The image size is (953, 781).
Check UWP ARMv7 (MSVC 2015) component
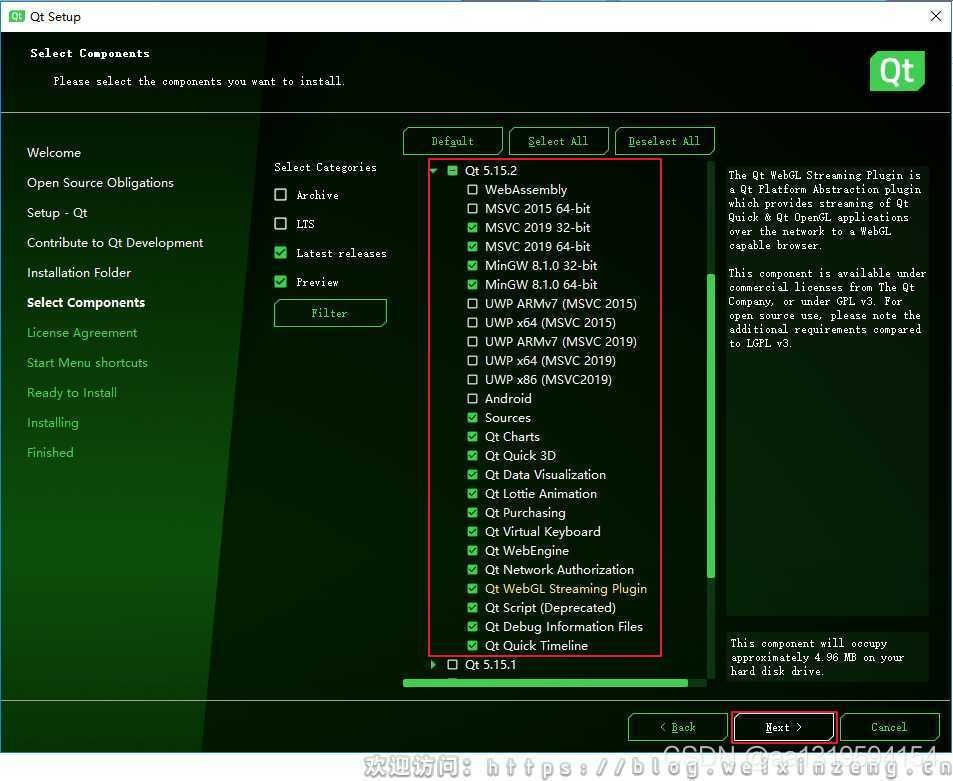(472, 303)
